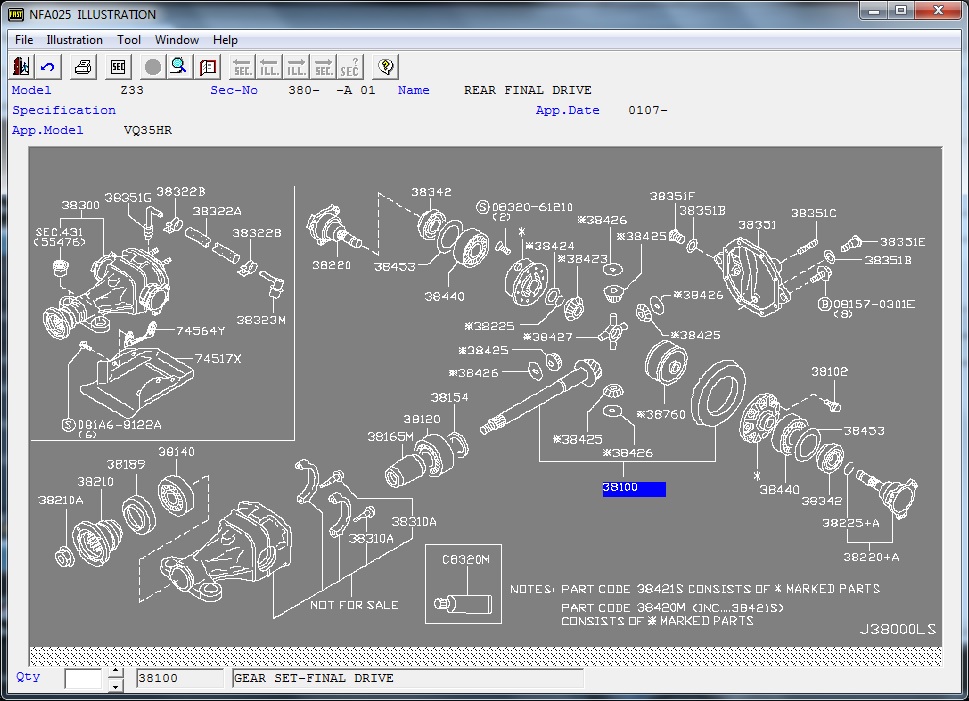
Task: Increase quantity with Qty up arrow
Action: click(x=115, y=672)
